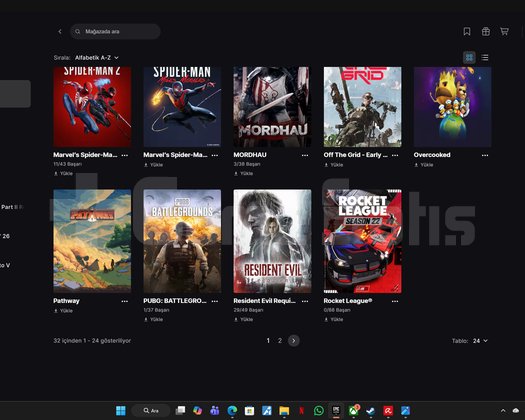The image size is (525, 420).
Task: Go to page 2 of library
Action: pos(280,341)
